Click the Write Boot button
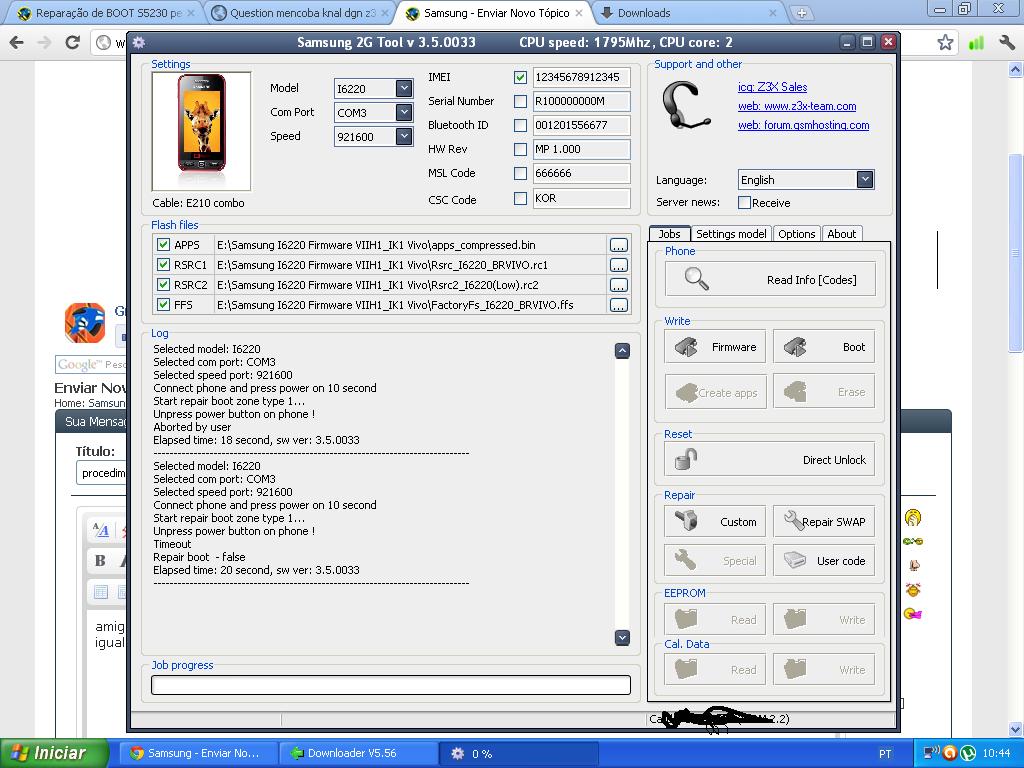1024x768 pixels. [x=824, y=347]
